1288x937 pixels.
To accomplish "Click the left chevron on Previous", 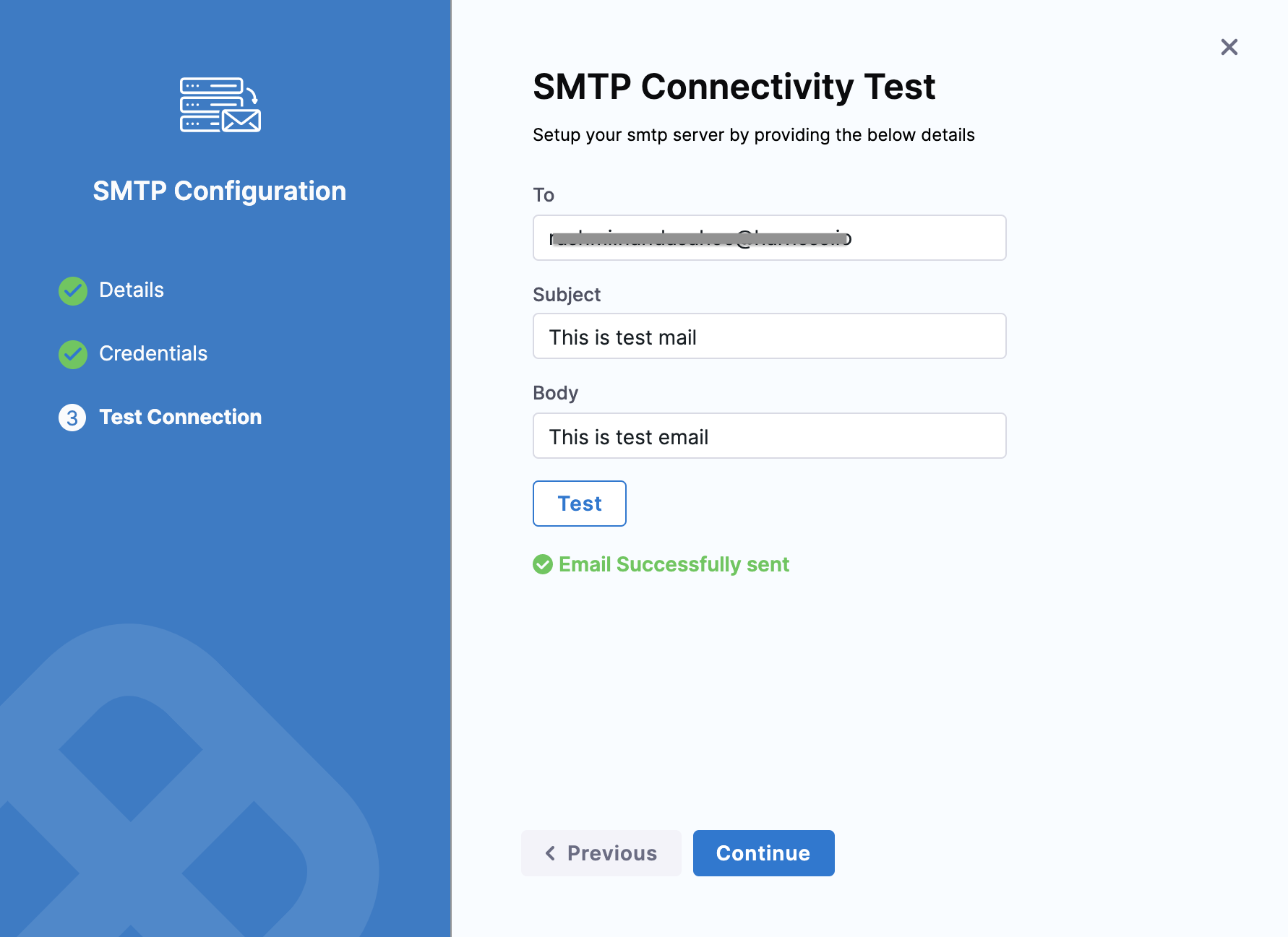I will 551,853.
